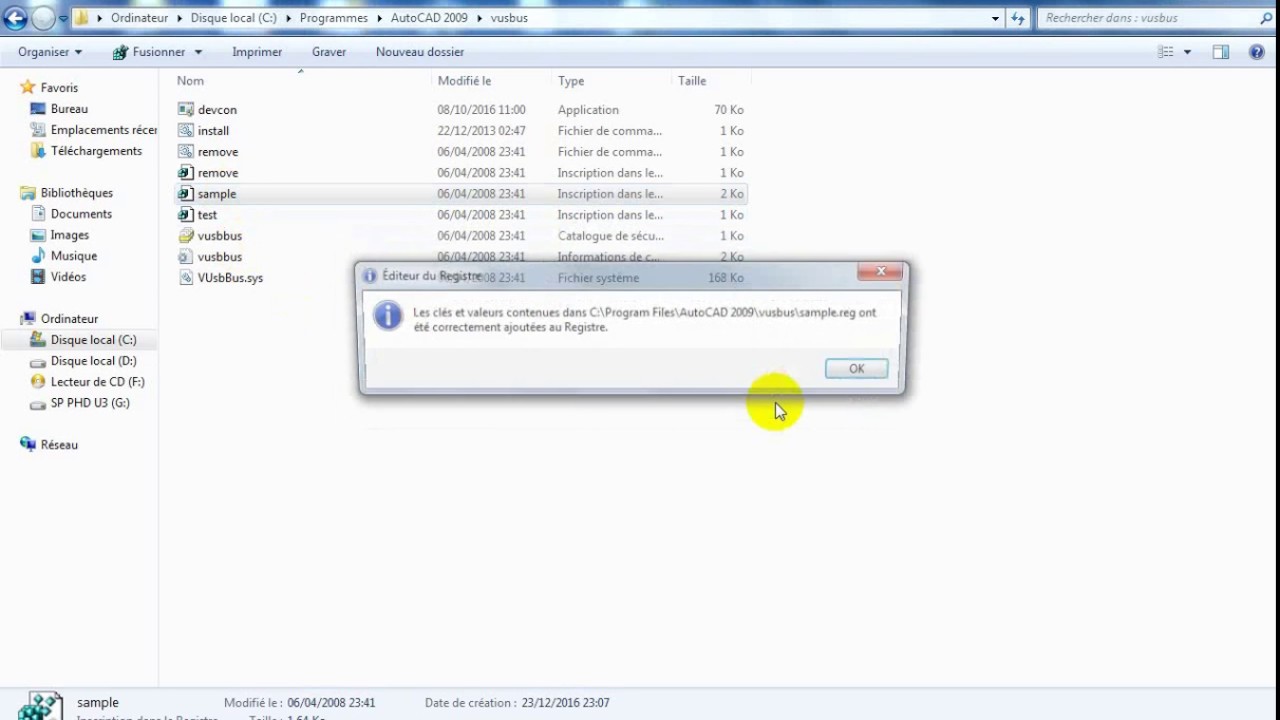Click Nouveau dossier button
Viewport: 1280px width, 720px height.
point(420,52)
